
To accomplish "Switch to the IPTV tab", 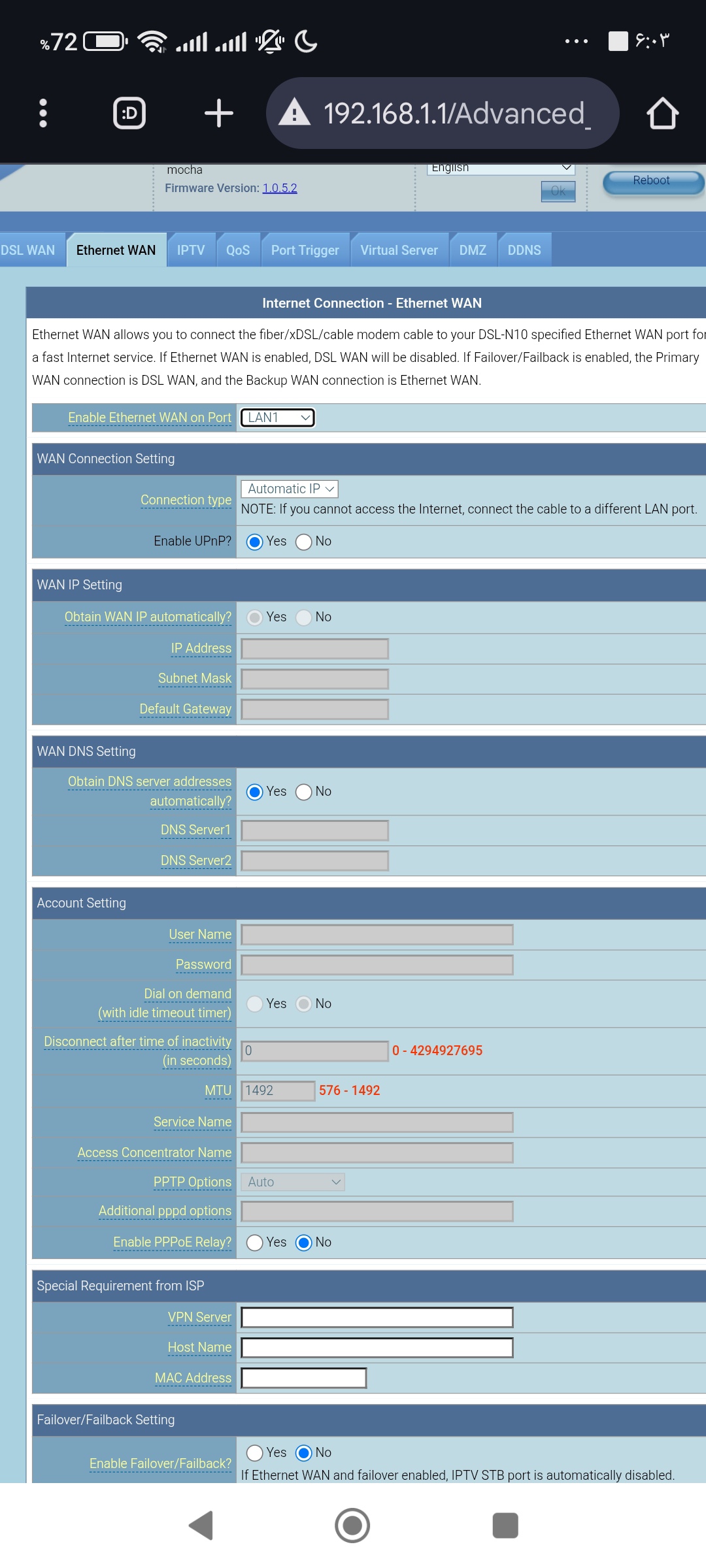I will coord(191,250).
